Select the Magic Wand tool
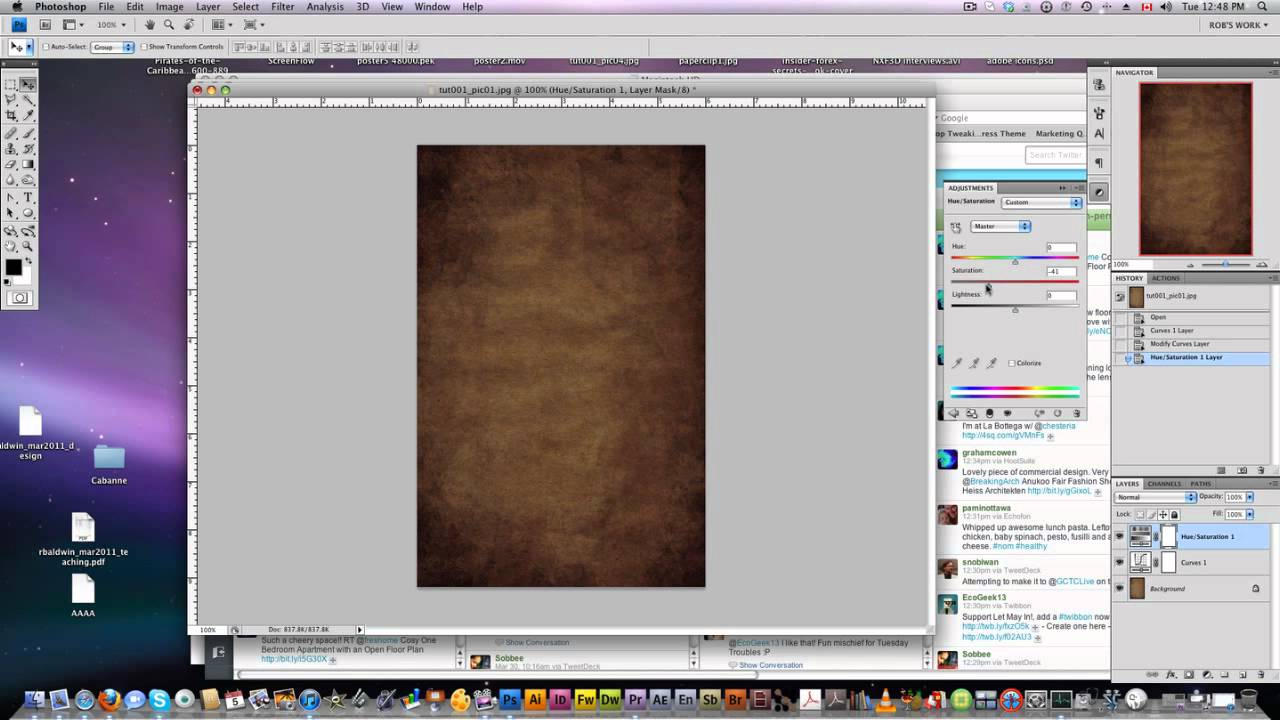Screen dimensions: 1280x720 click(x=28, y=101)
